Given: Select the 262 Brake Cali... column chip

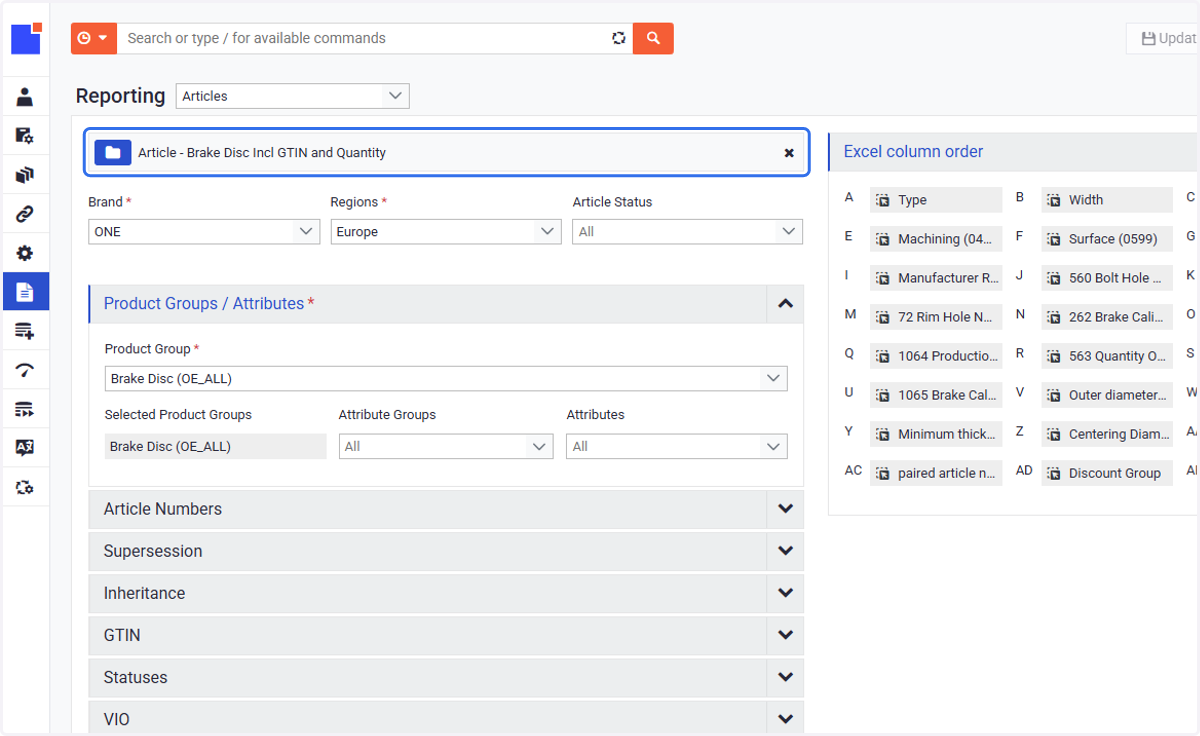Looking at the screenshot, I should [1107, 317].
